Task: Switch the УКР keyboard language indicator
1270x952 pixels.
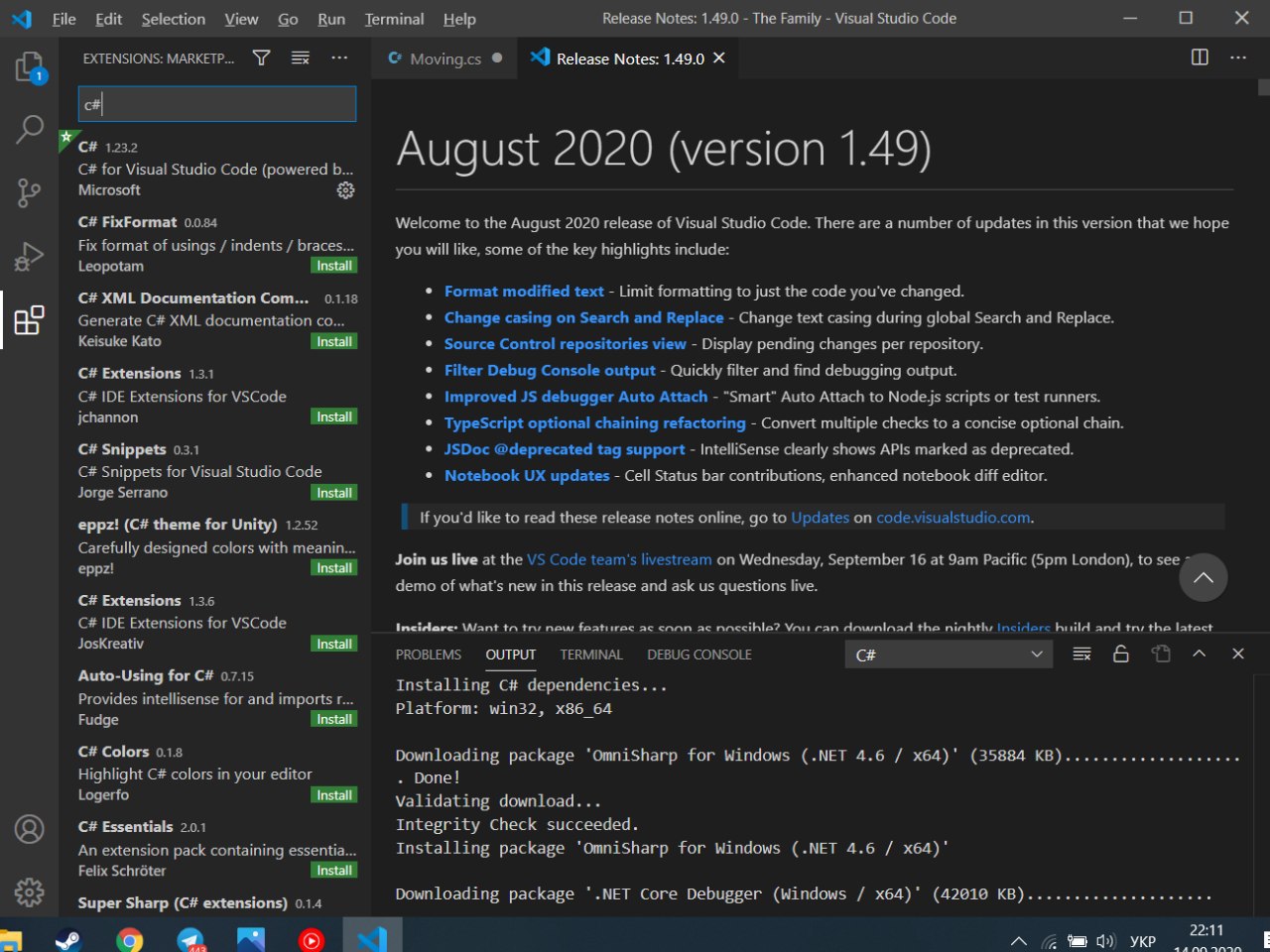Action: pyautogui.click(x=1143, y=941)
